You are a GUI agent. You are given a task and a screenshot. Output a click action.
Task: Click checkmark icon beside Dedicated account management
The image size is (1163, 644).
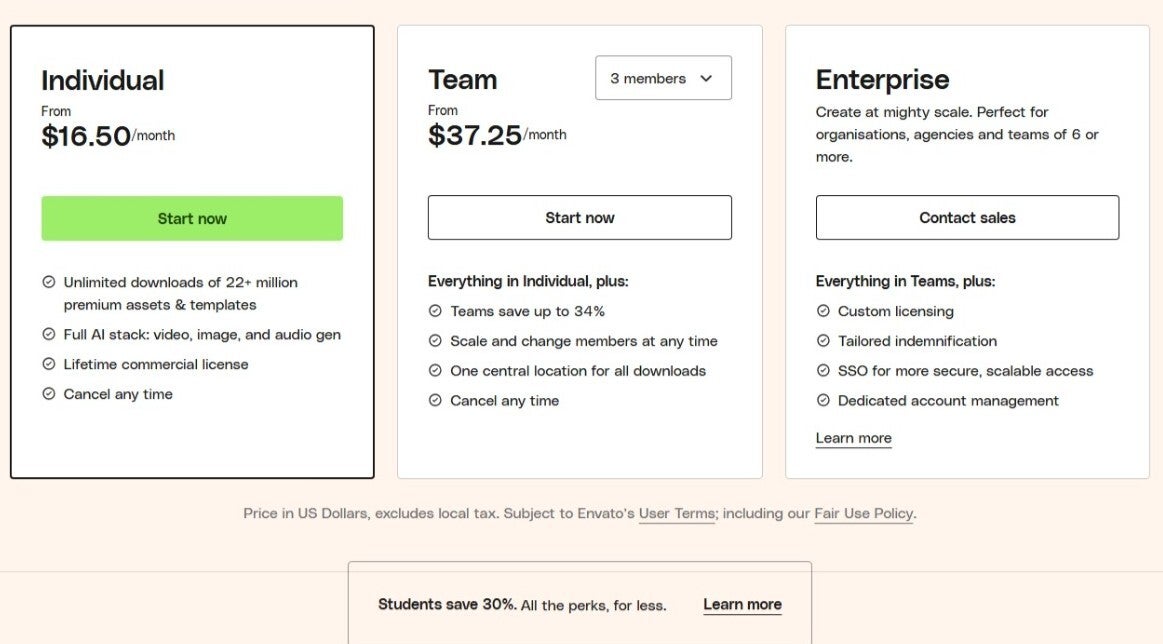[823, 400]
